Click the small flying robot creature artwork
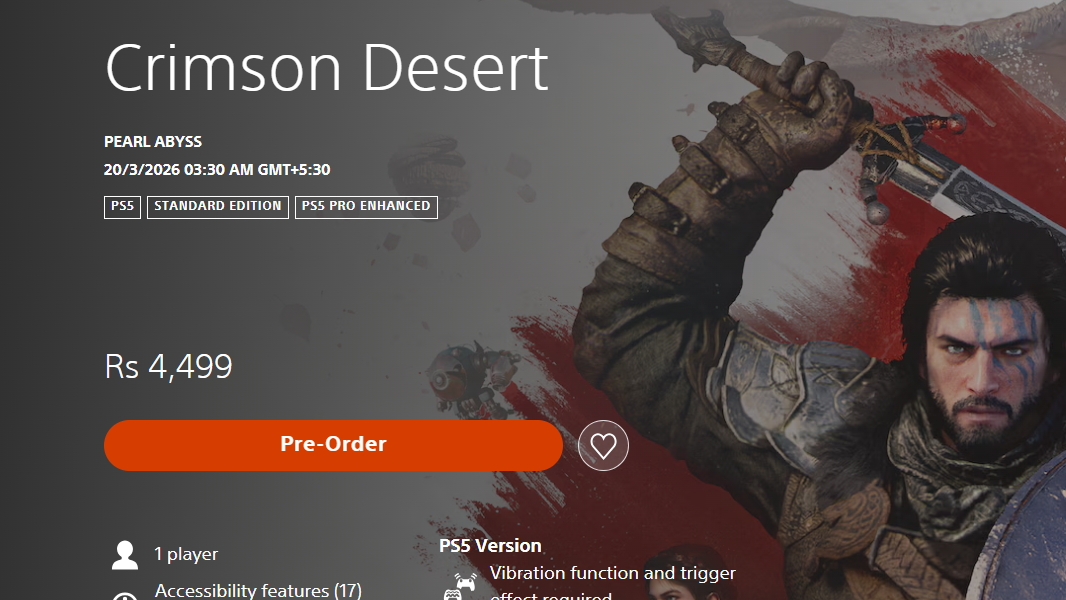Screen dimensions: 1066x600 tap(469, 378)
